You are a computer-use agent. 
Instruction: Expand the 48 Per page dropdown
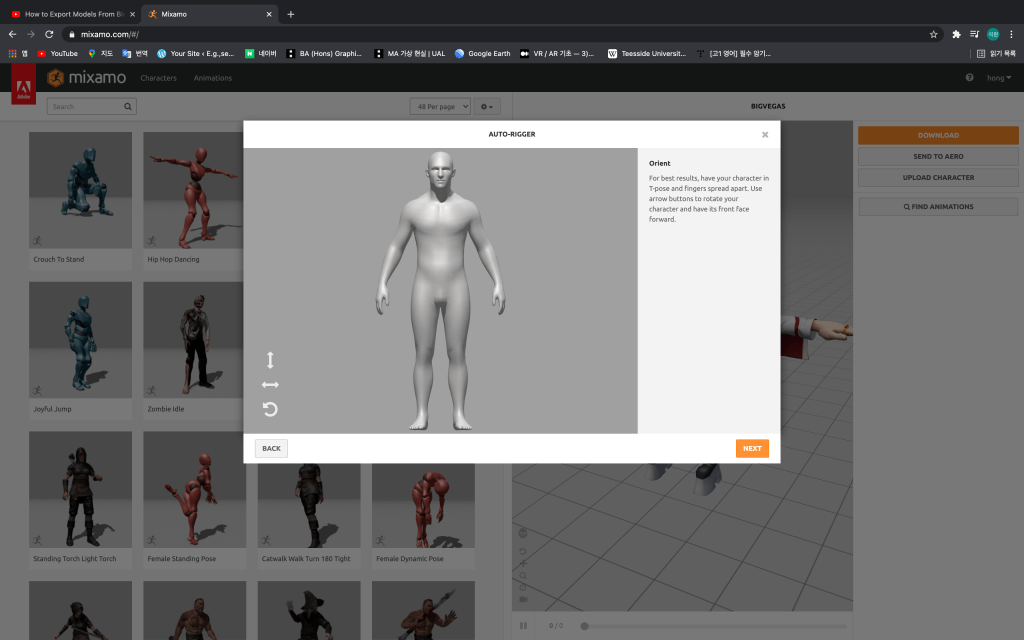point(440,106)
